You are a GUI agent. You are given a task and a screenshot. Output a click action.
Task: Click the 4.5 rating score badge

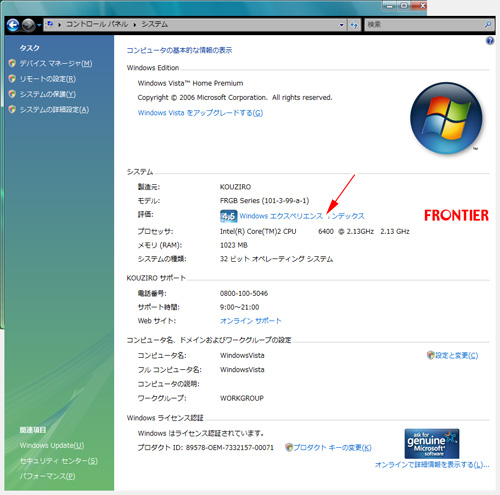(x=229, y=216)
